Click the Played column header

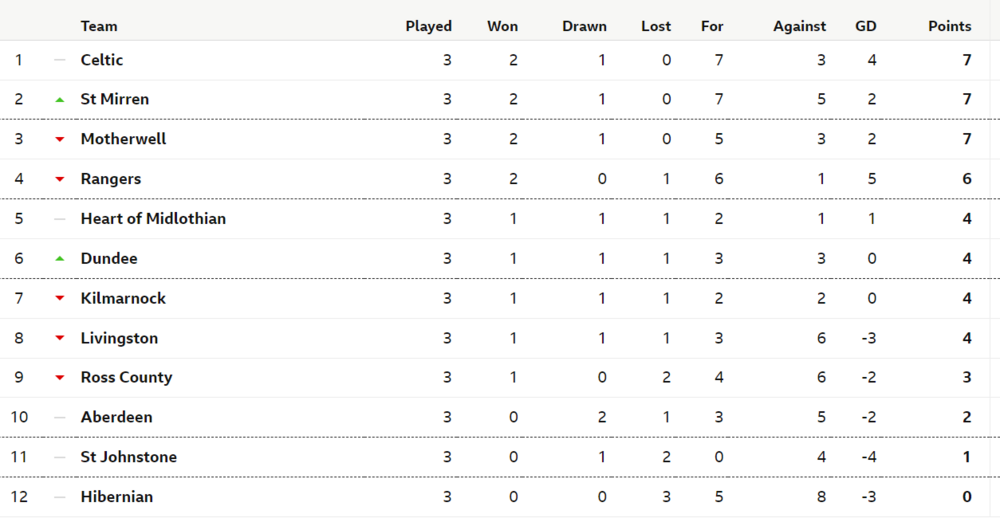428,26
